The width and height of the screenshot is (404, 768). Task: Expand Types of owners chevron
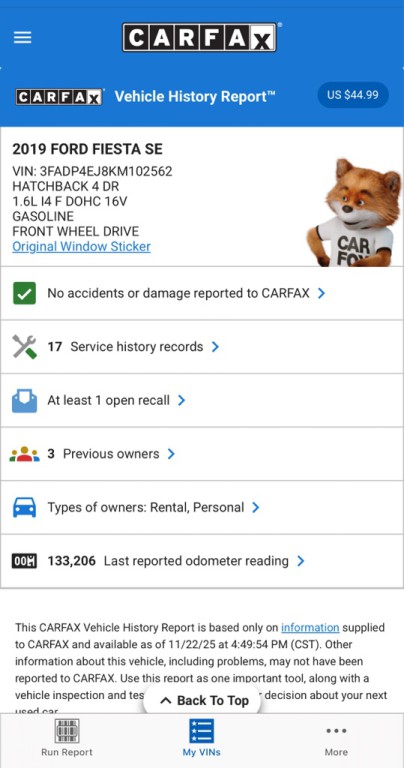click(256, 507)
